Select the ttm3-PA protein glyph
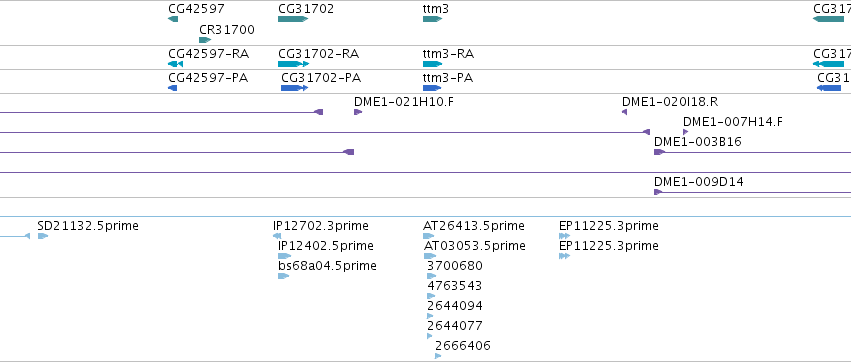 [x=432, y=88]
